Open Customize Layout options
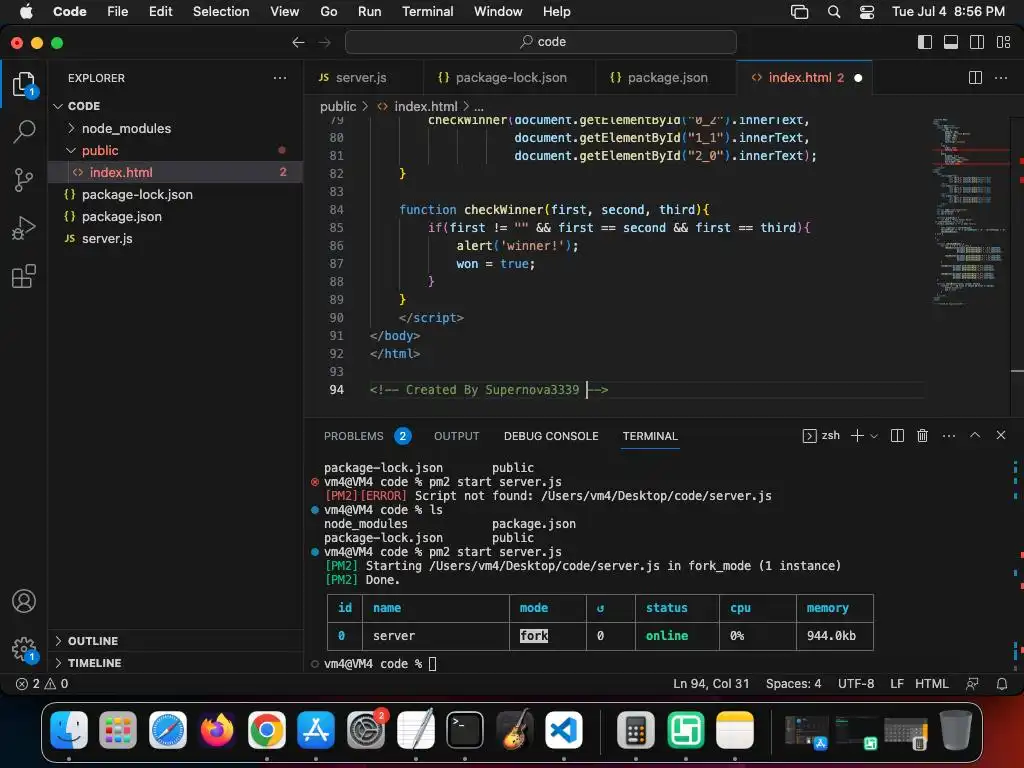The image size is (1024, 768). pos(1004,42)
